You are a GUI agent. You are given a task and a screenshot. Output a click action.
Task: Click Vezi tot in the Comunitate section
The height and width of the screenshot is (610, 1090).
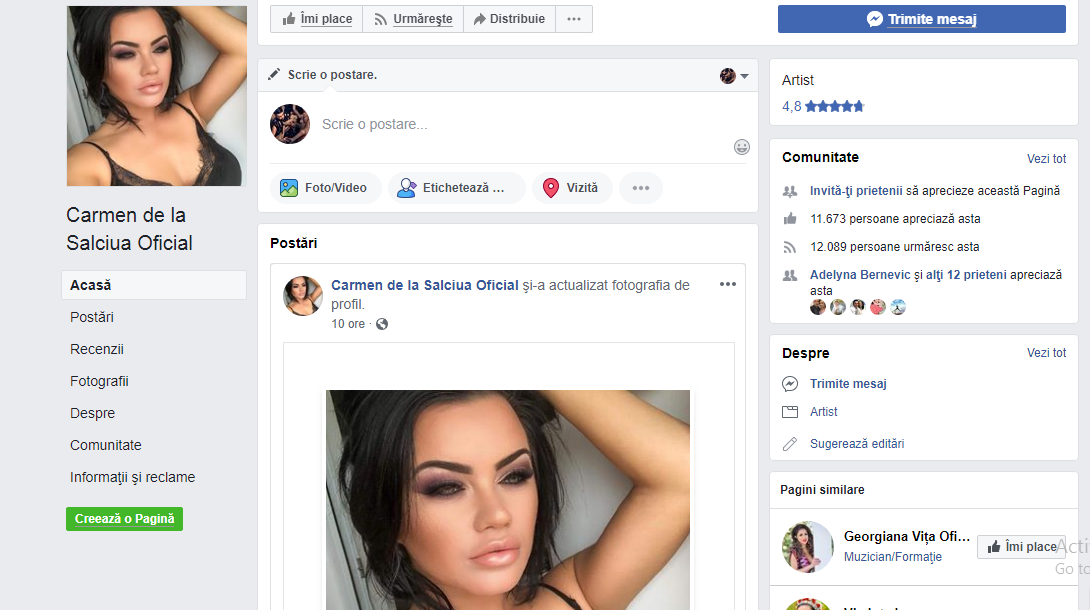[x=1046, y=158]
